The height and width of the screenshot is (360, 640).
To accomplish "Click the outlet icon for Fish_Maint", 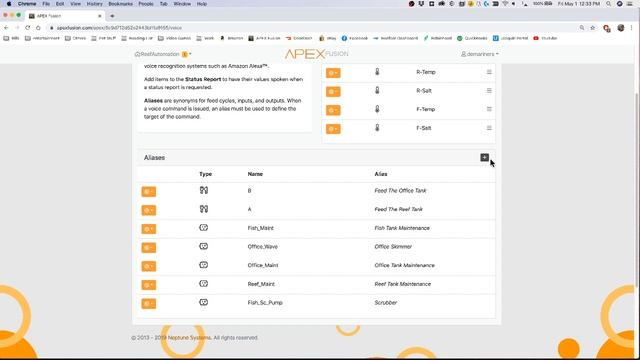I will pos(204,228).
